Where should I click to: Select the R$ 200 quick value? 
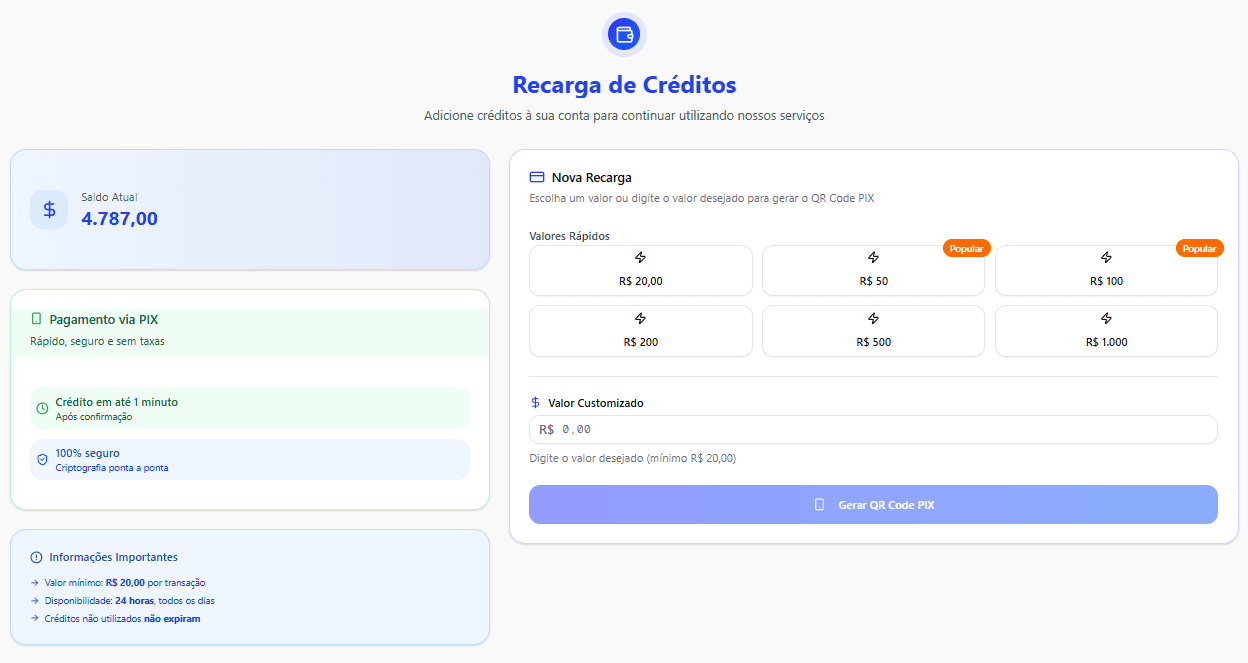pyautogui.click(x=640, y=331)
